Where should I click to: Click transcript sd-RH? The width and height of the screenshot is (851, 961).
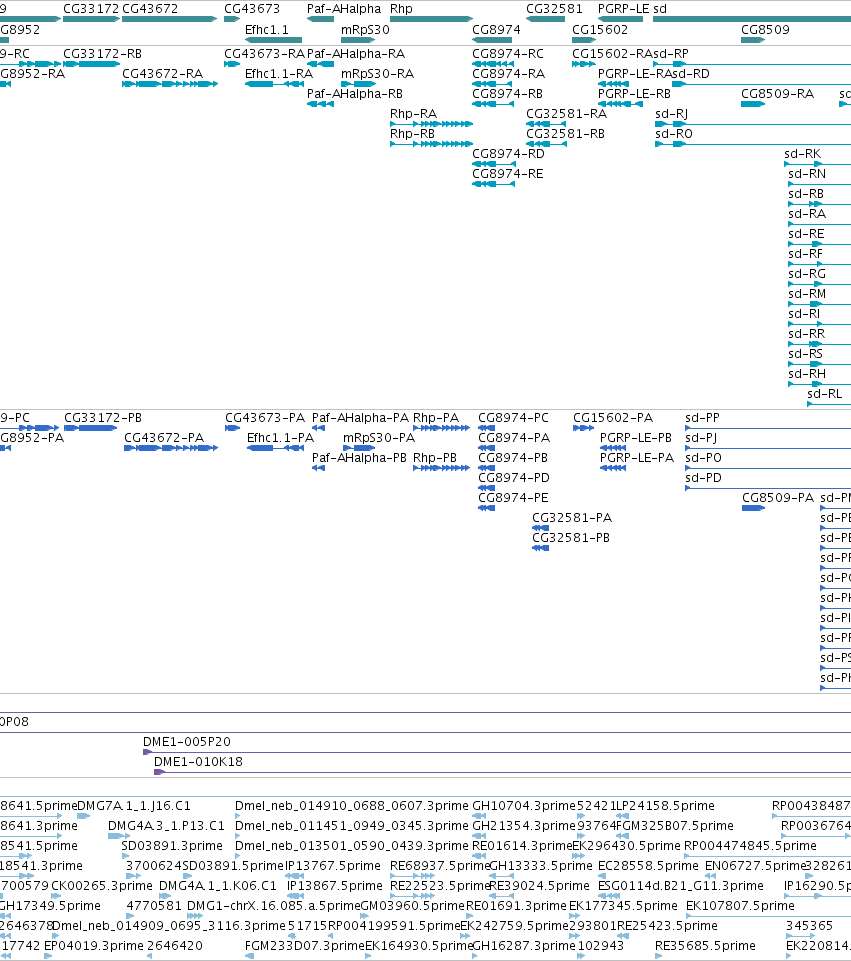[x=807, y=374]
